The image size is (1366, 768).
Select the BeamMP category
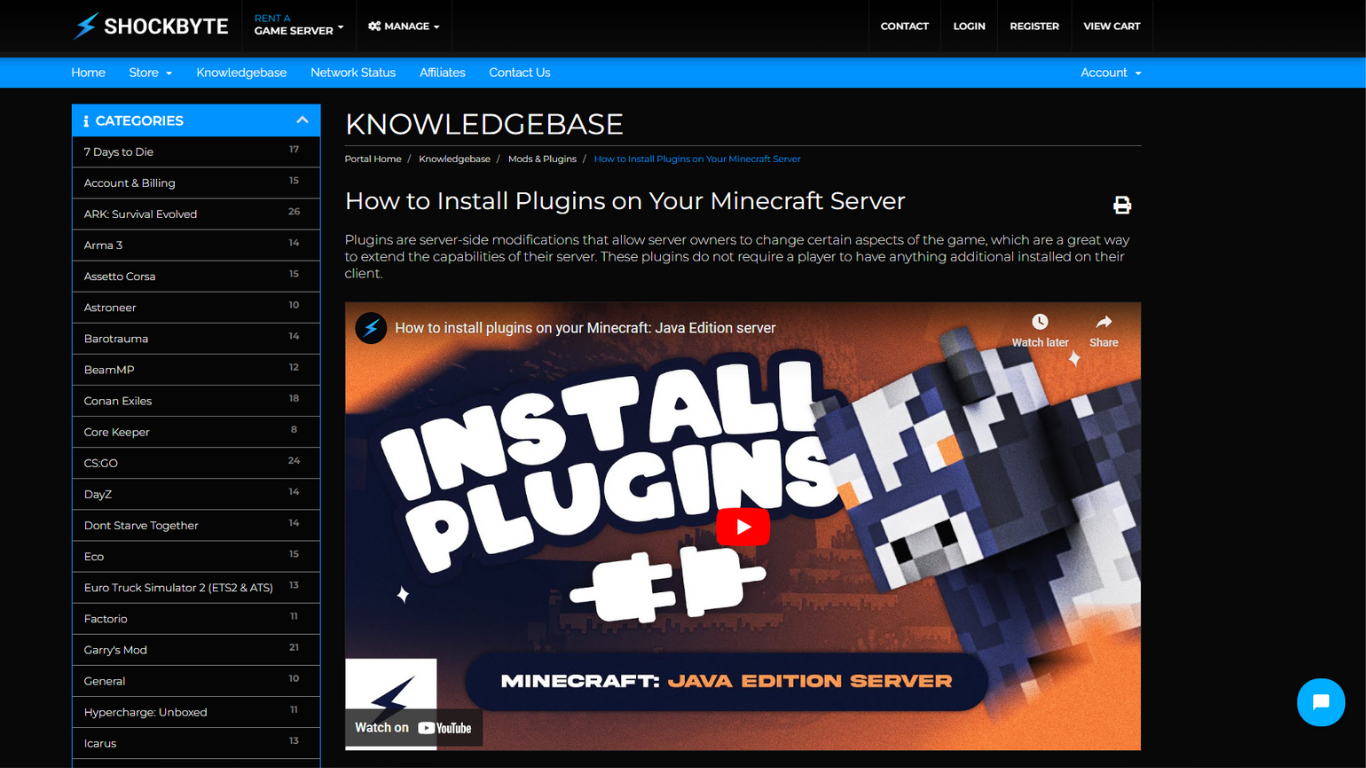point(196,369)
